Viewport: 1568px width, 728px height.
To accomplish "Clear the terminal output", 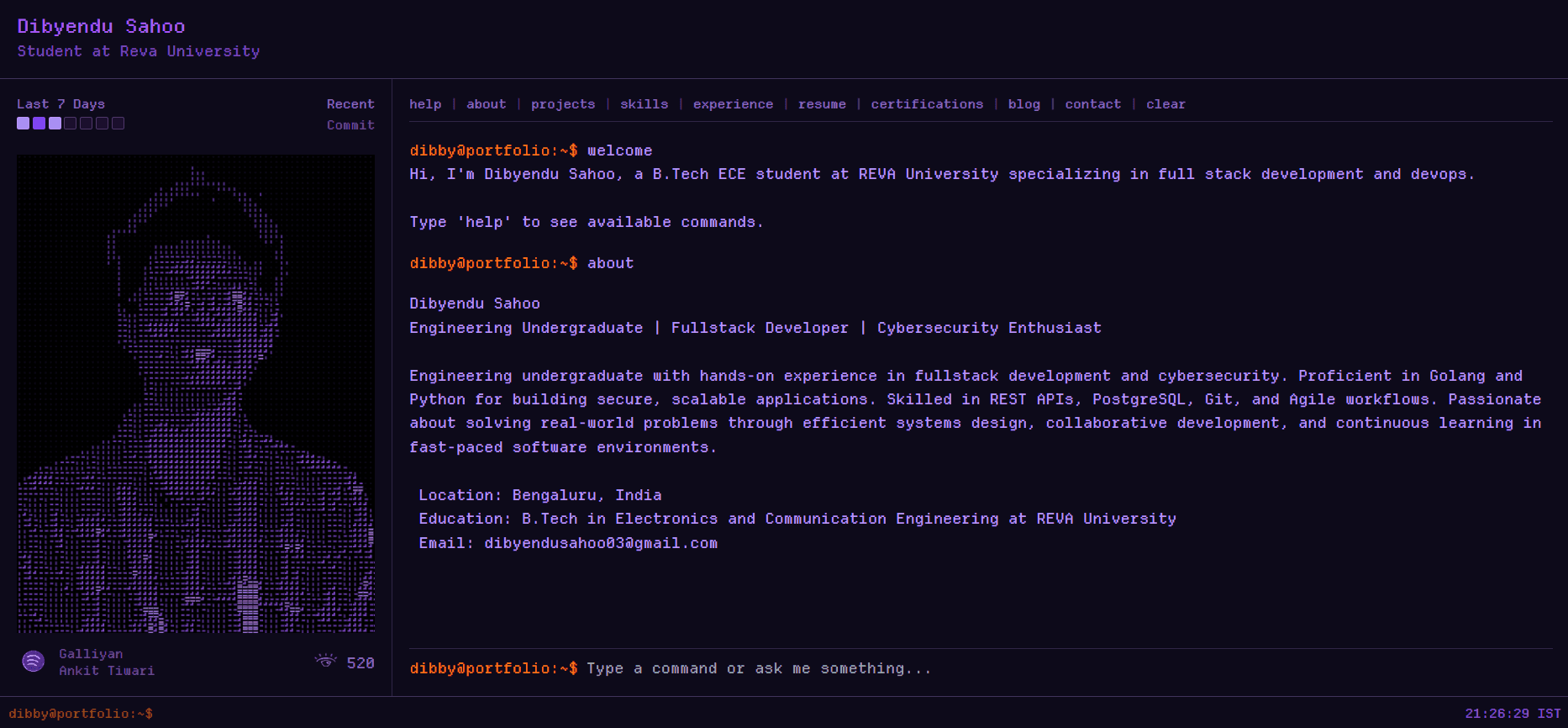I will [1165, 104].
